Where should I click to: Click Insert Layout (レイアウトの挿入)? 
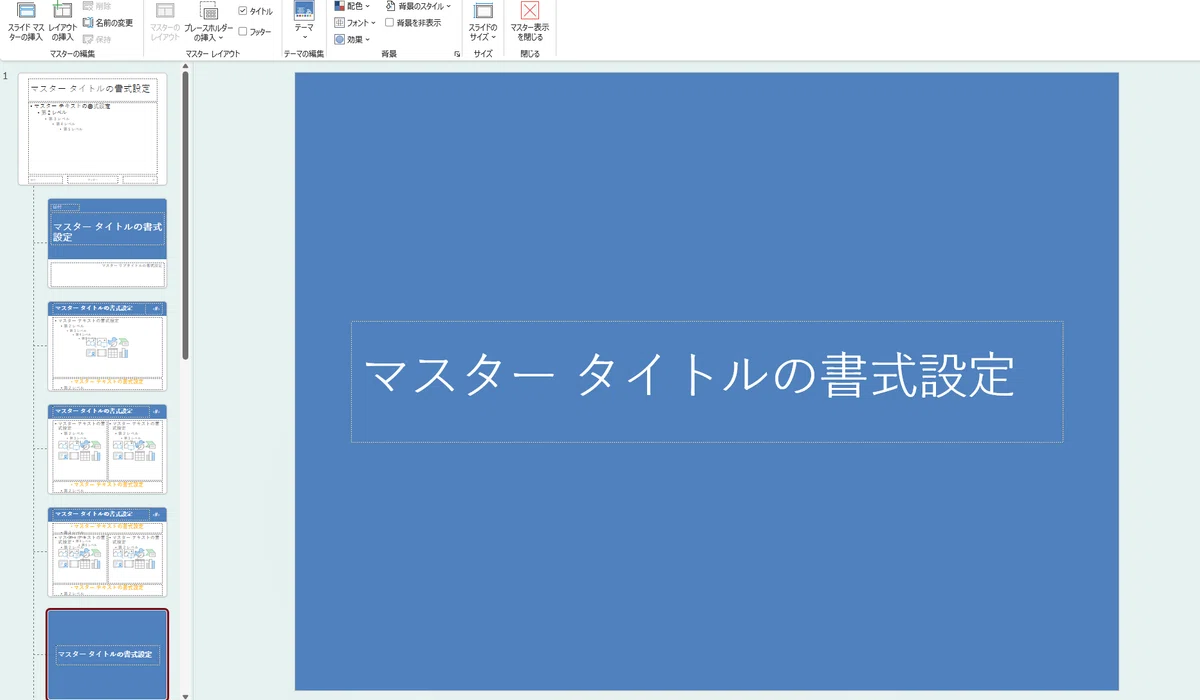coord(63,21)
